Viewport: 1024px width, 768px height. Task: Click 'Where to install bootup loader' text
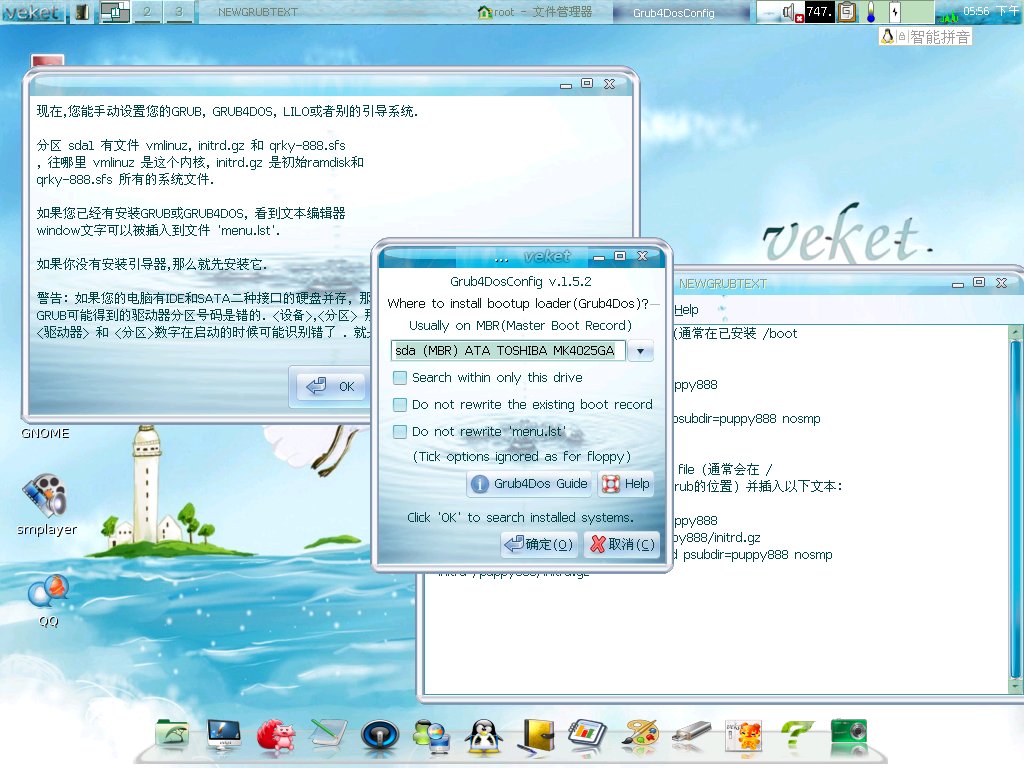[x=519, y=303]
